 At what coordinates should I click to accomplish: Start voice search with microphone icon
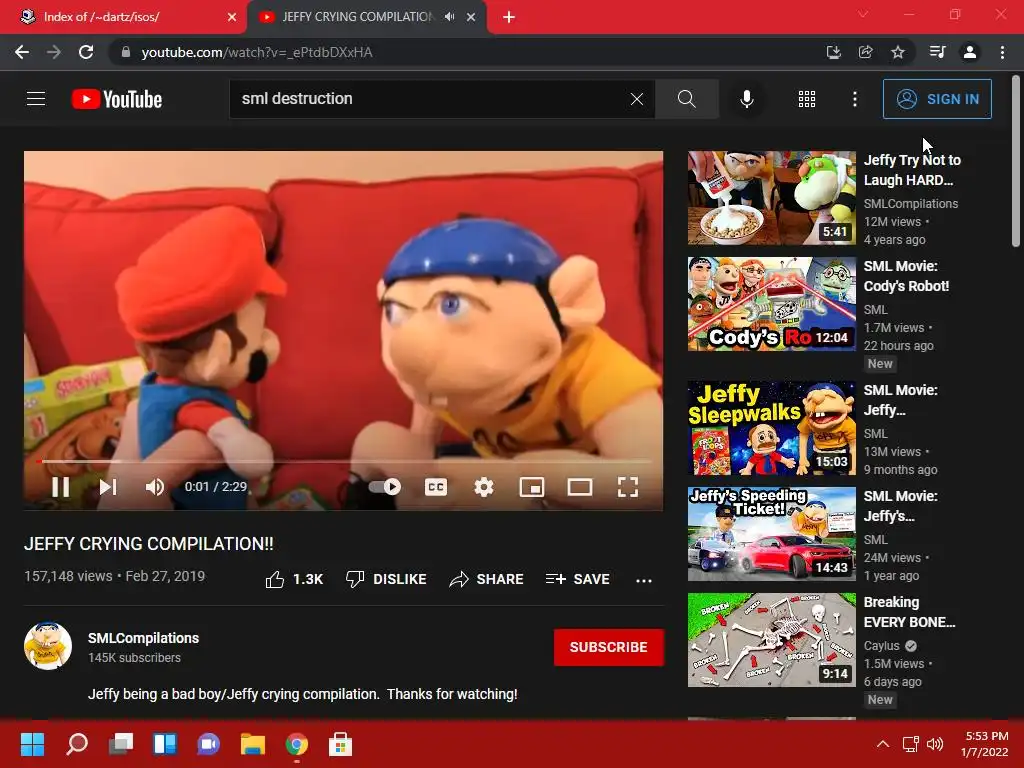coord(746,99)
